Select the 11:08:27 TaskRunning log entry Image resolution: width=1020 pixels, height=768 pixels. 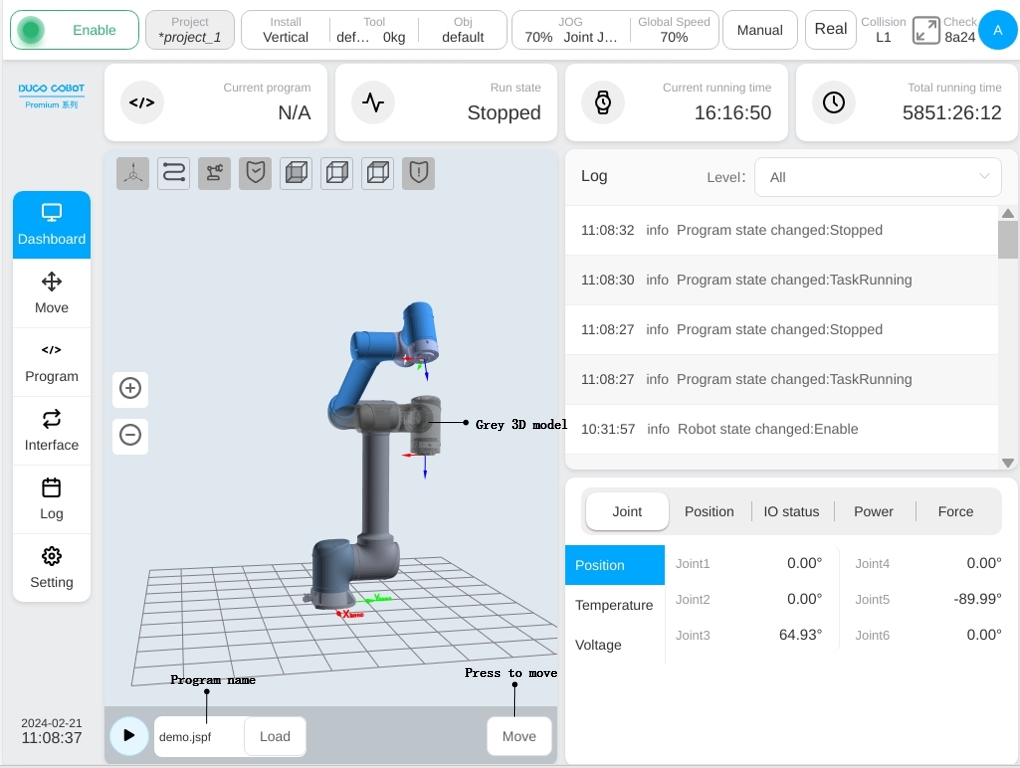coord(781,379)
